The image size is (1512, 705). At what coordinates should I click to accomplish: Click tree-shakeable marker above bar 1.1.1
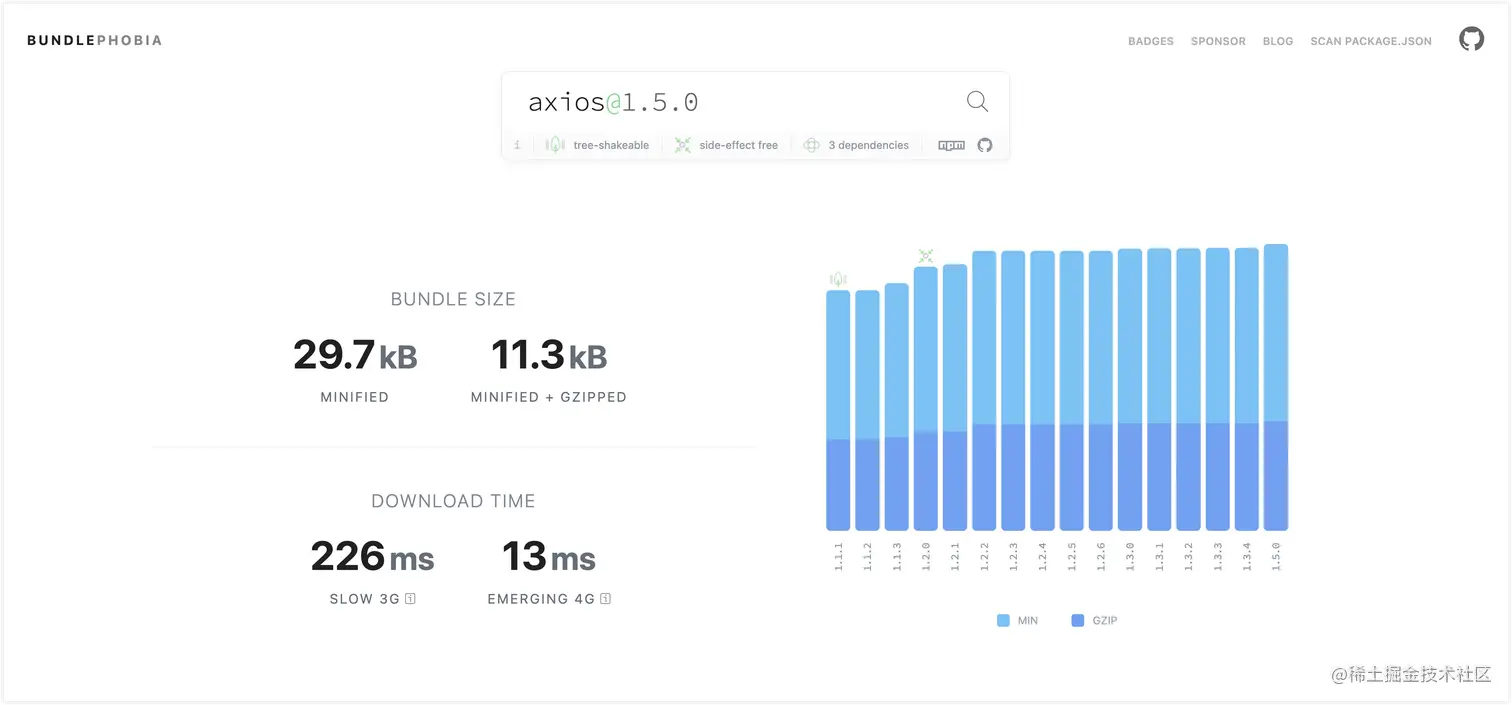[838, 279]
